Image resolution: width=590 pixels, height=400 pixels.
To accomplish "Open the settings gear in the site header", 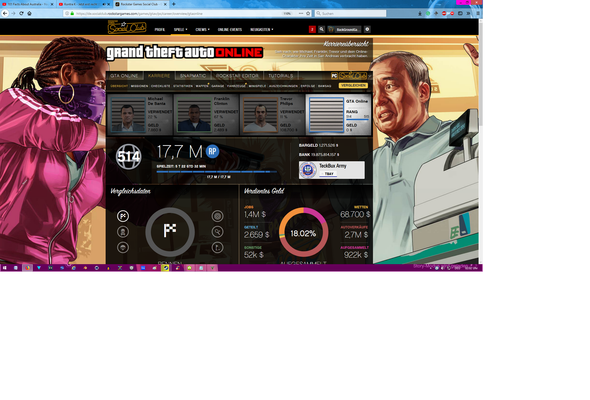I will [367, 29].
